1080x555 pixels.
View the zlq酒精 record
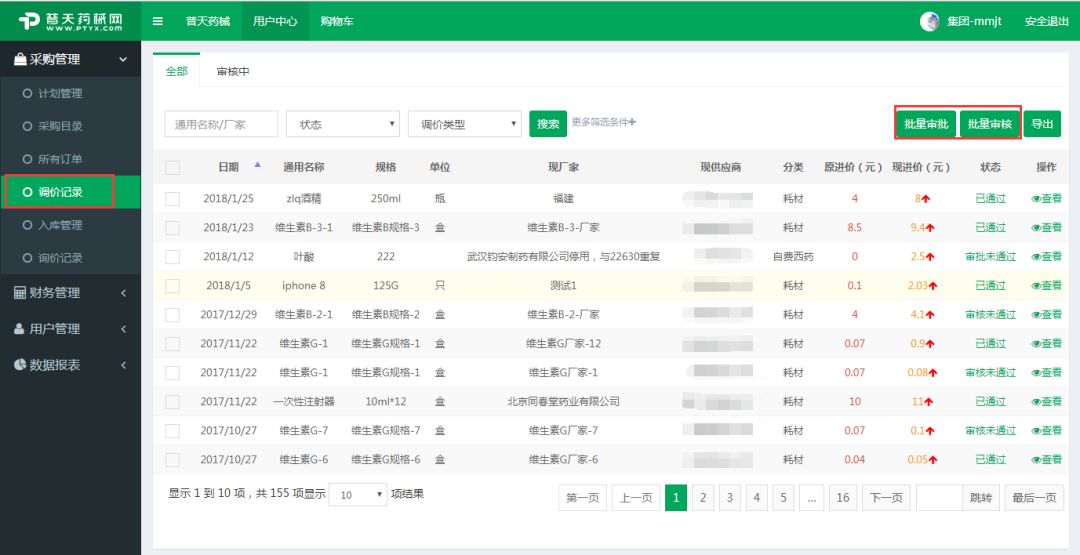(x=1046, y=198)
